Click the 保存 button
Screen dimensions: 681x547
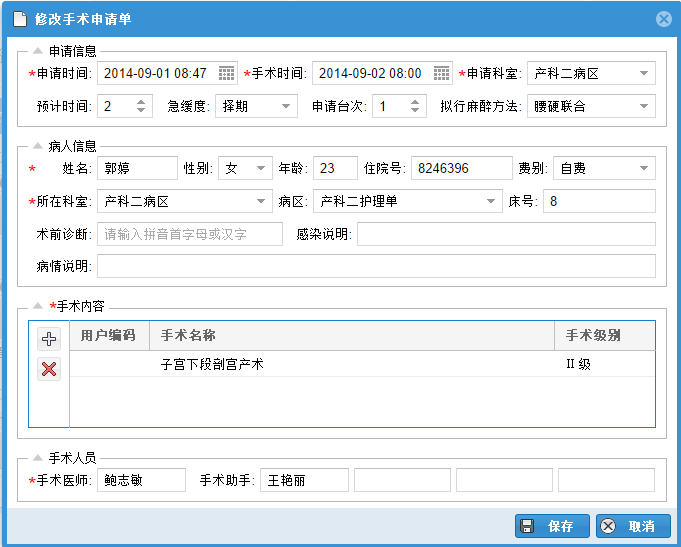pos(552,526)
